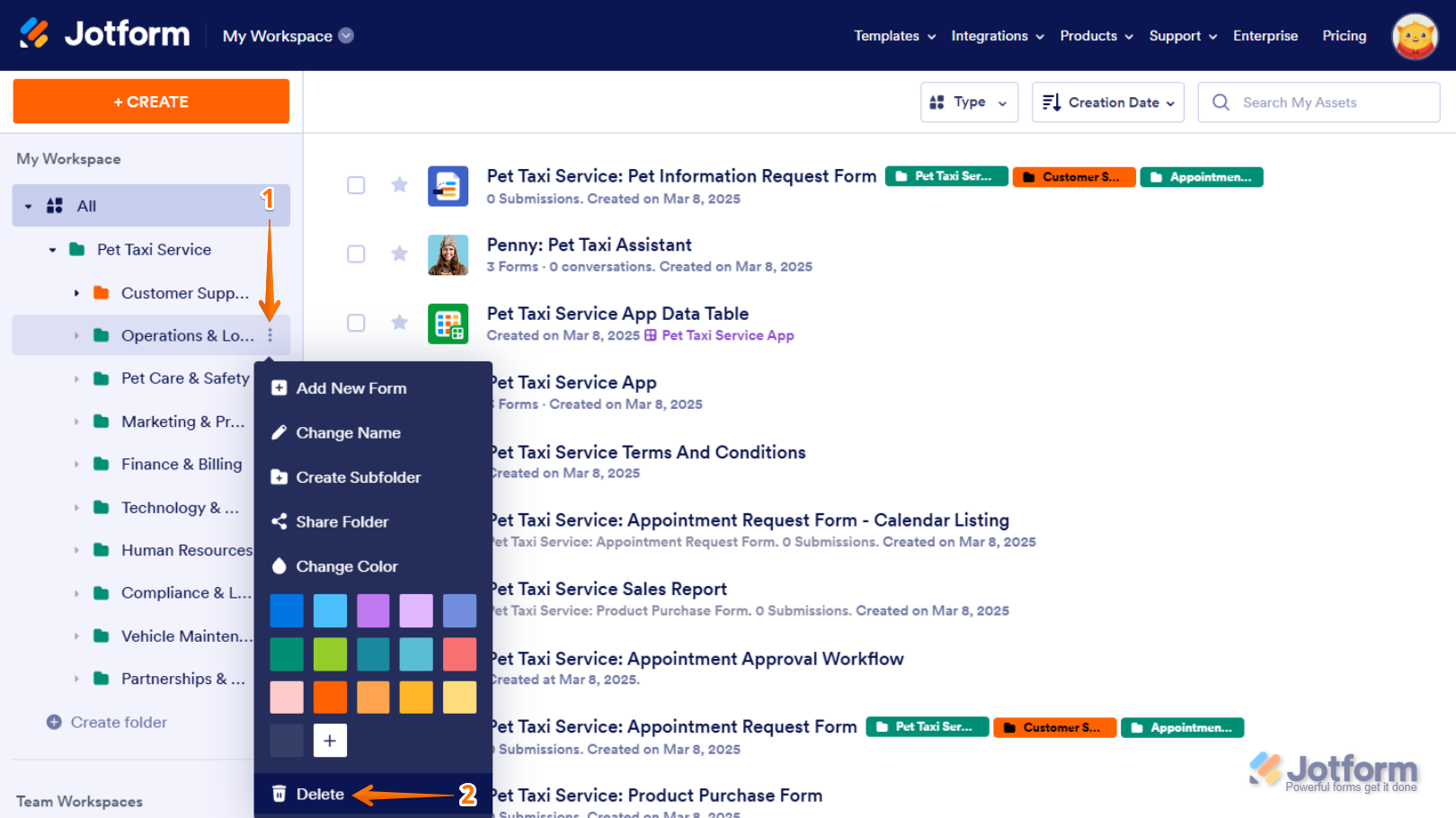Star the Pet Taxi Service App Data Table
The width and height of the screenshot is (1456, 818).
[x=400, y=323]
